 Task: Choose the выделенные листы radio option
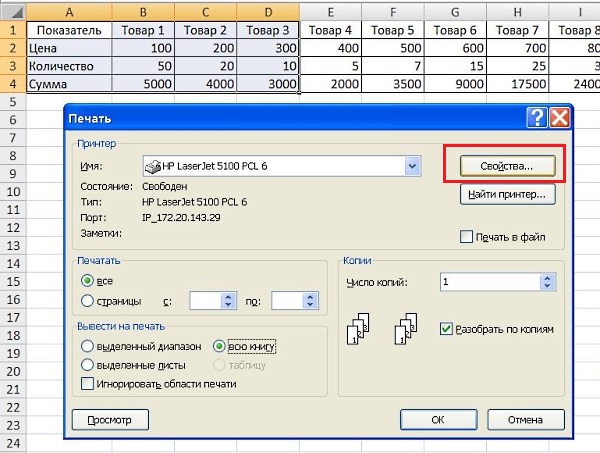tap(88, 365)
